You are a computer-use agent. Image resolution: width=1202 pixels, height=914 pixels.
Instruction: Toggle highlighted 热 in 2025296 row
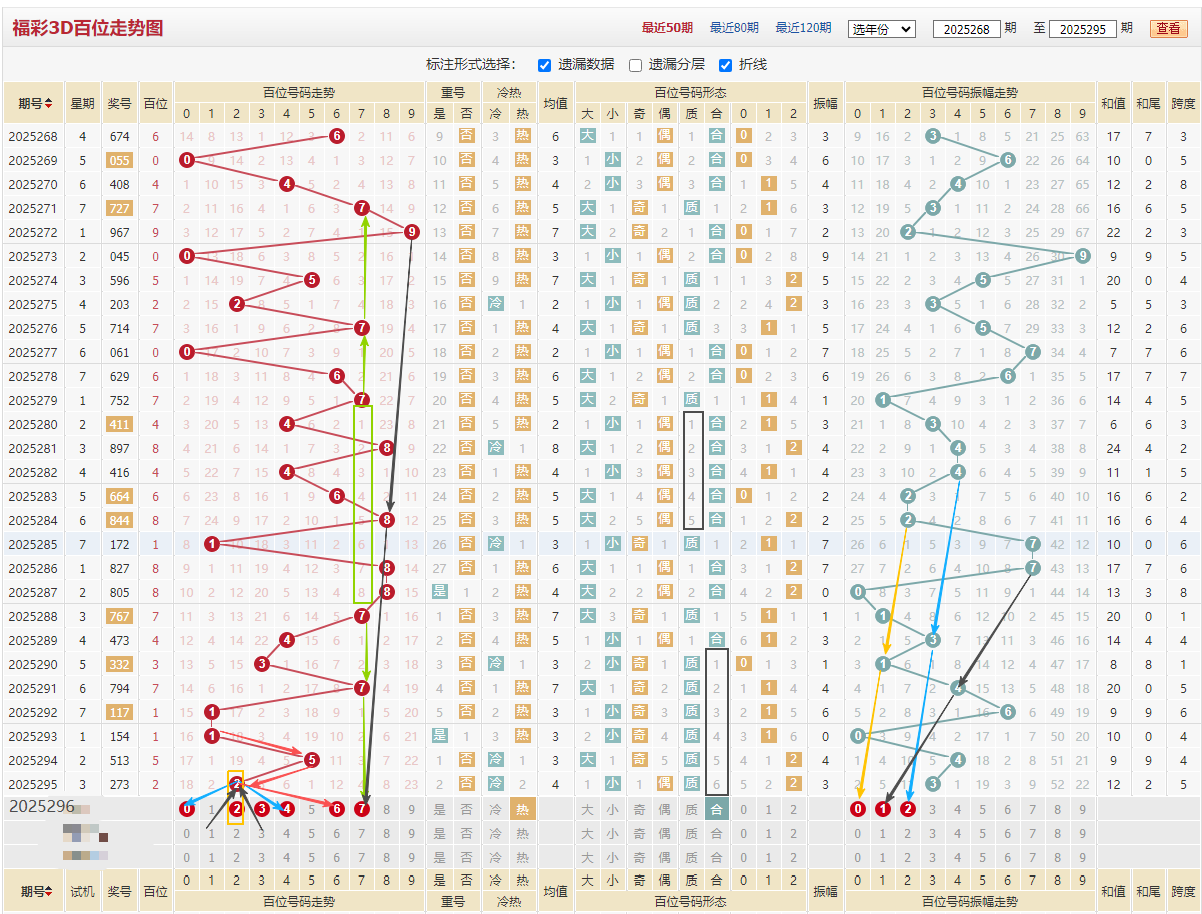(522, 809)
